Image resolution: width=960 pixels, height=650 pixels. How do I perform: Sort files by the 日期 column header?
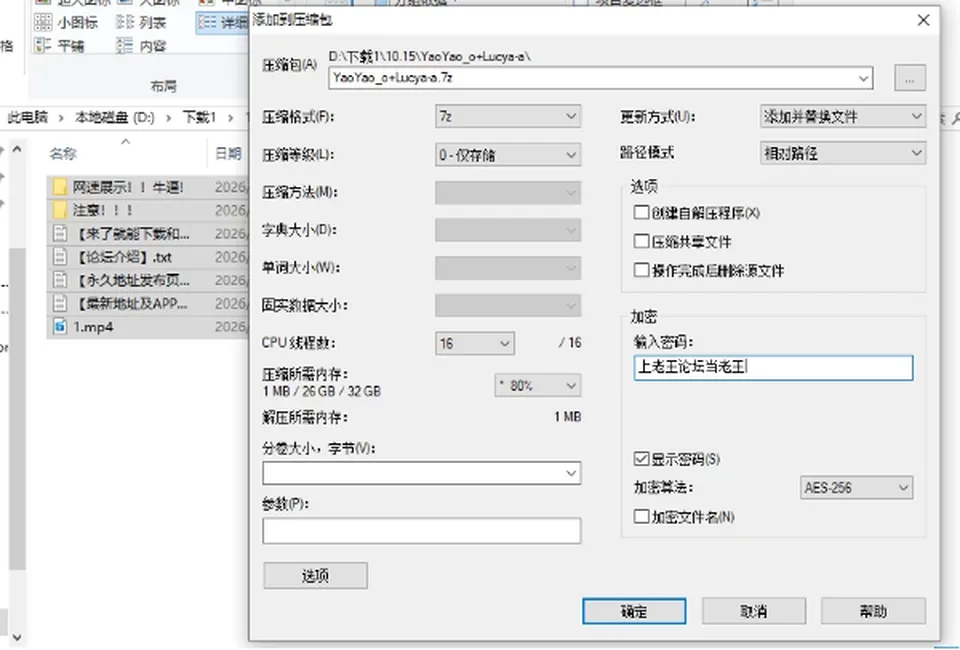click(x=228, y=154)
